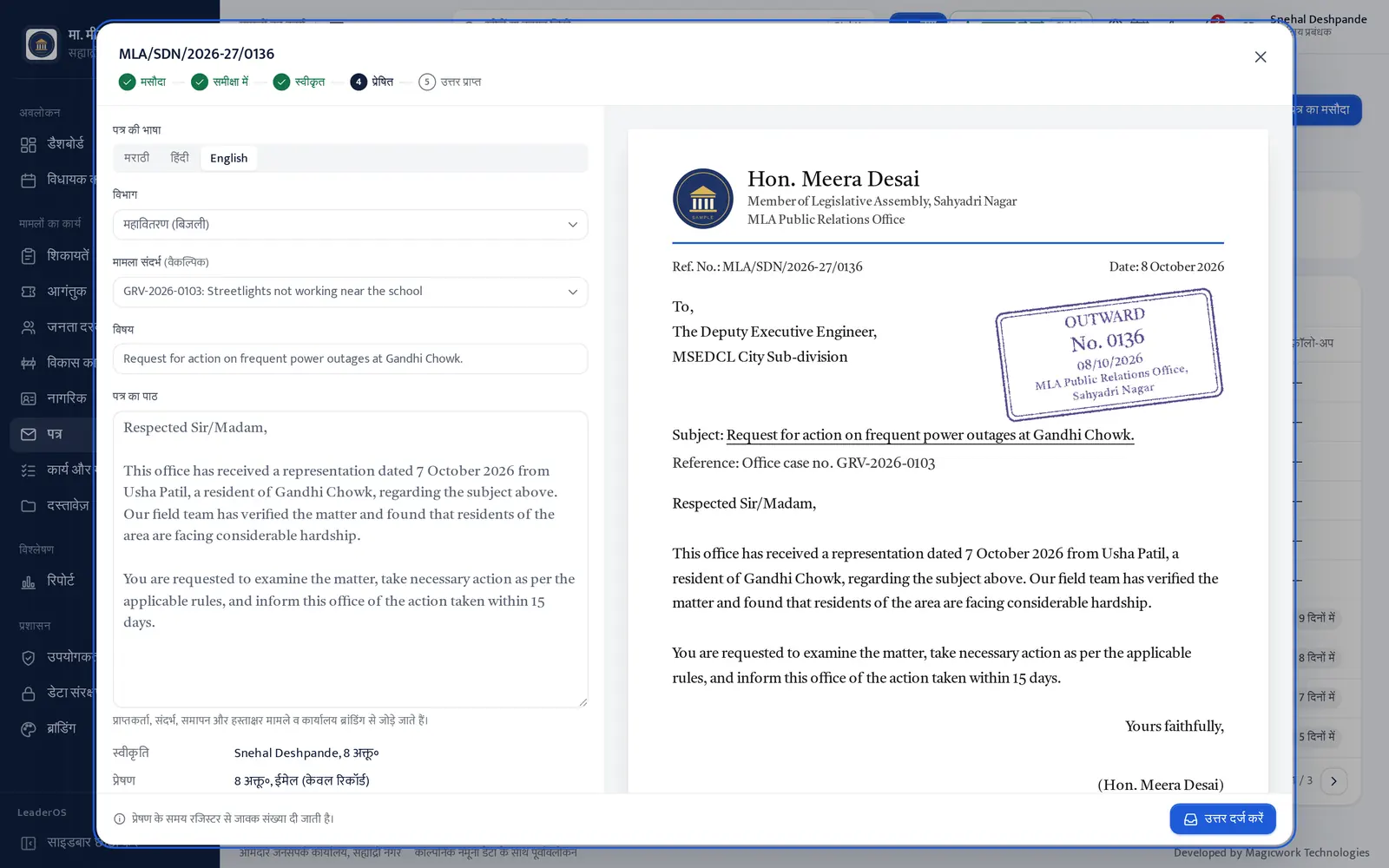The height and width of the screenshot is (868, 1389).
Task: Open रिपोर्ट chart icon in sidebar
Action: pos(29,581)
